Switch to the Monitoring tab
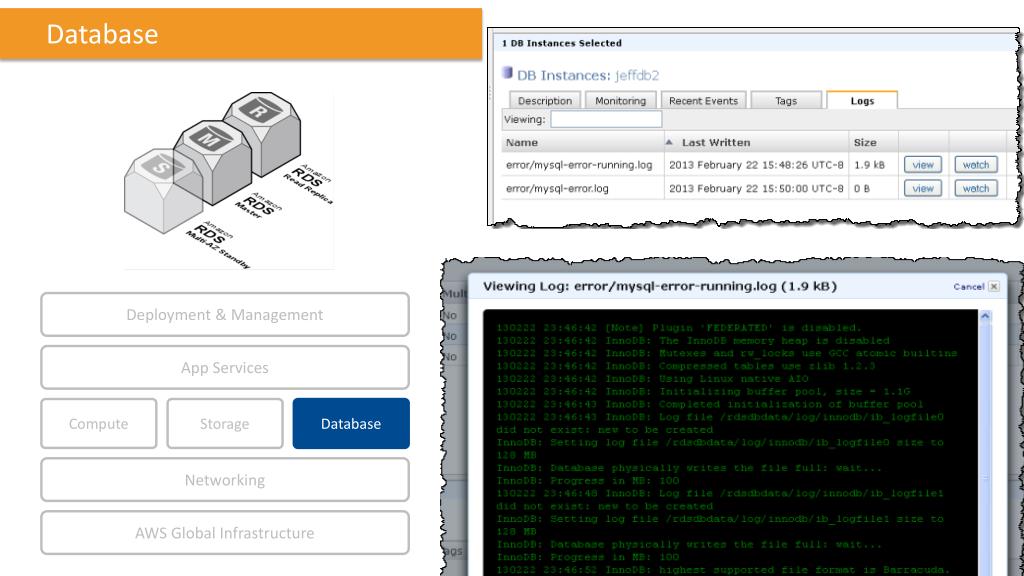 pyautogui.click(x=620, y=101)
